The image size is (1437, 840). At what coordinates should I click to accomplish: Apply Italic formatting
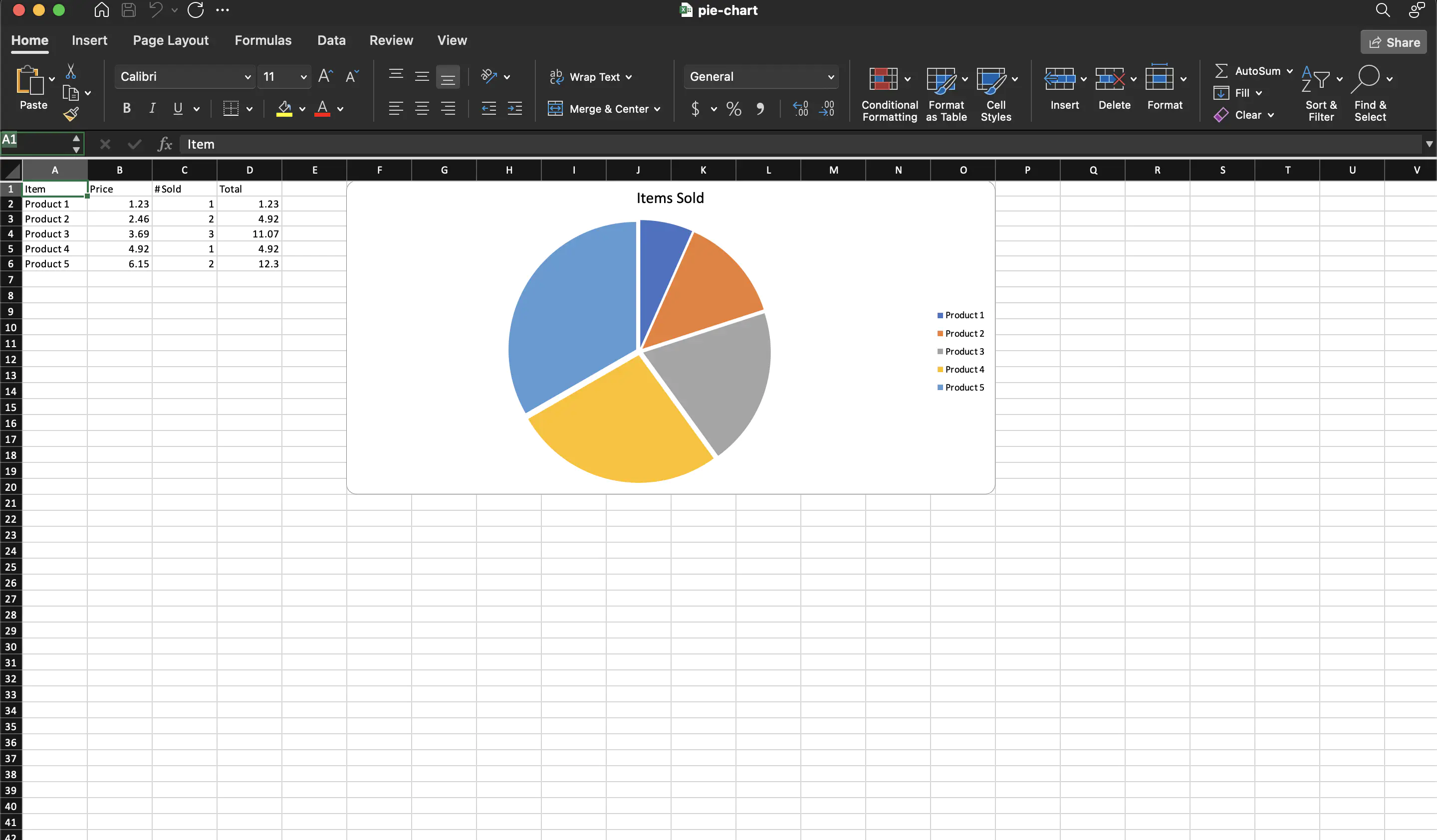pos(152,108)
